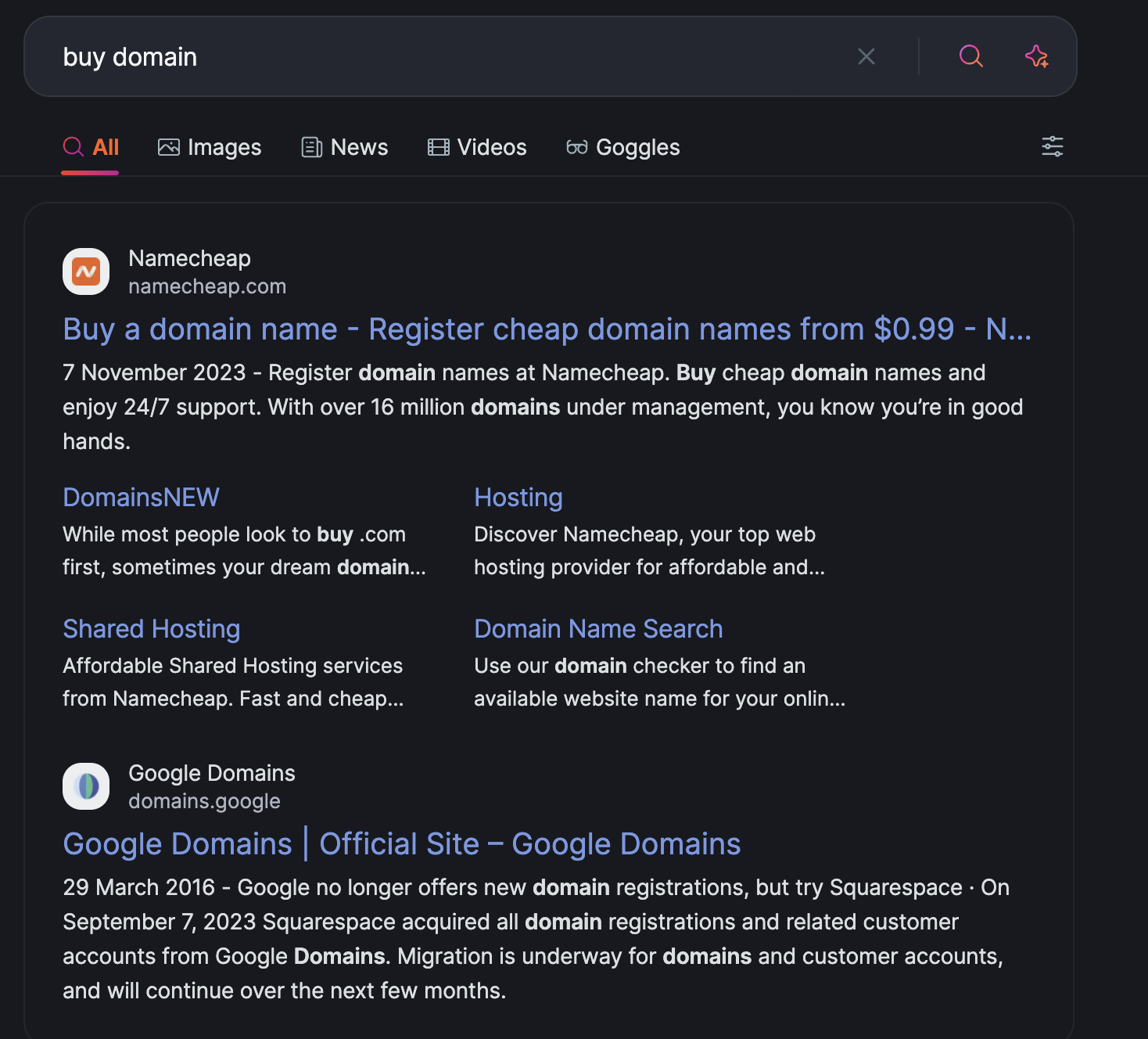Click the Google Domains favicon
This screenshot has width=1148, height=1039.
pyautogui.click(x=86, y=786)
